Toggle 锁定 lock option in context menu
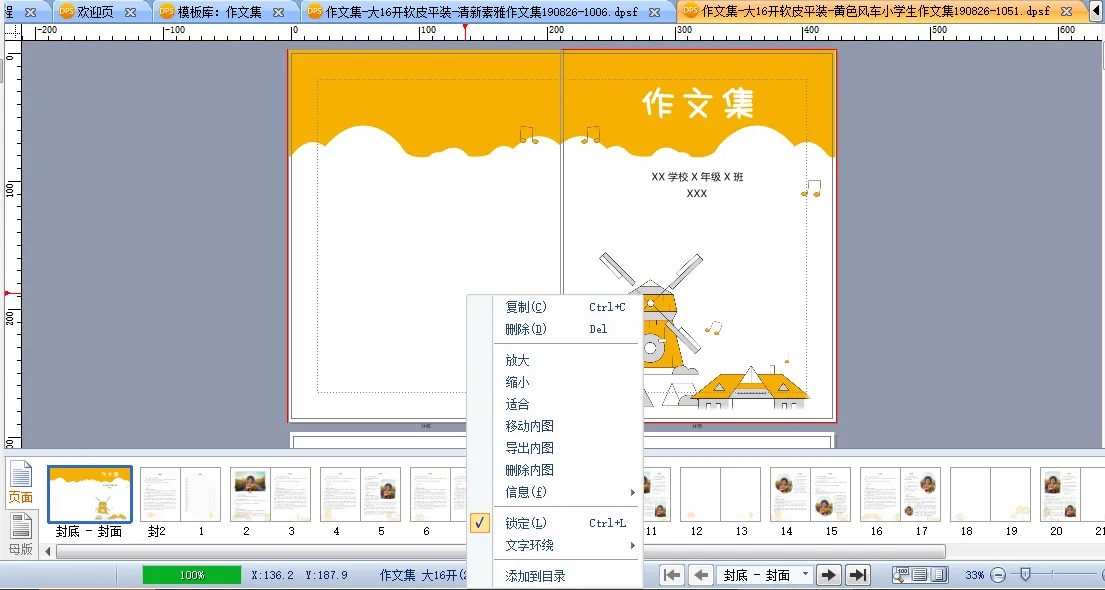 tap(526, 523)
